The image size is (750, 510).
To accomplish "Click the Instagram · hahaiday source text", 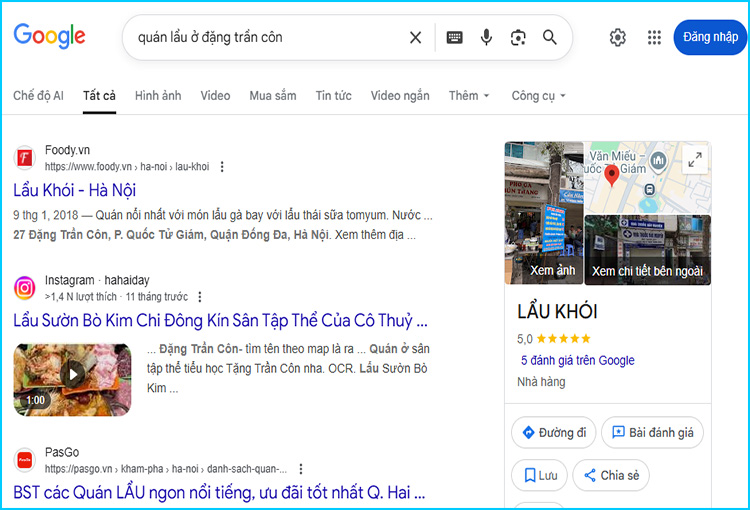I will pos(97,280).
